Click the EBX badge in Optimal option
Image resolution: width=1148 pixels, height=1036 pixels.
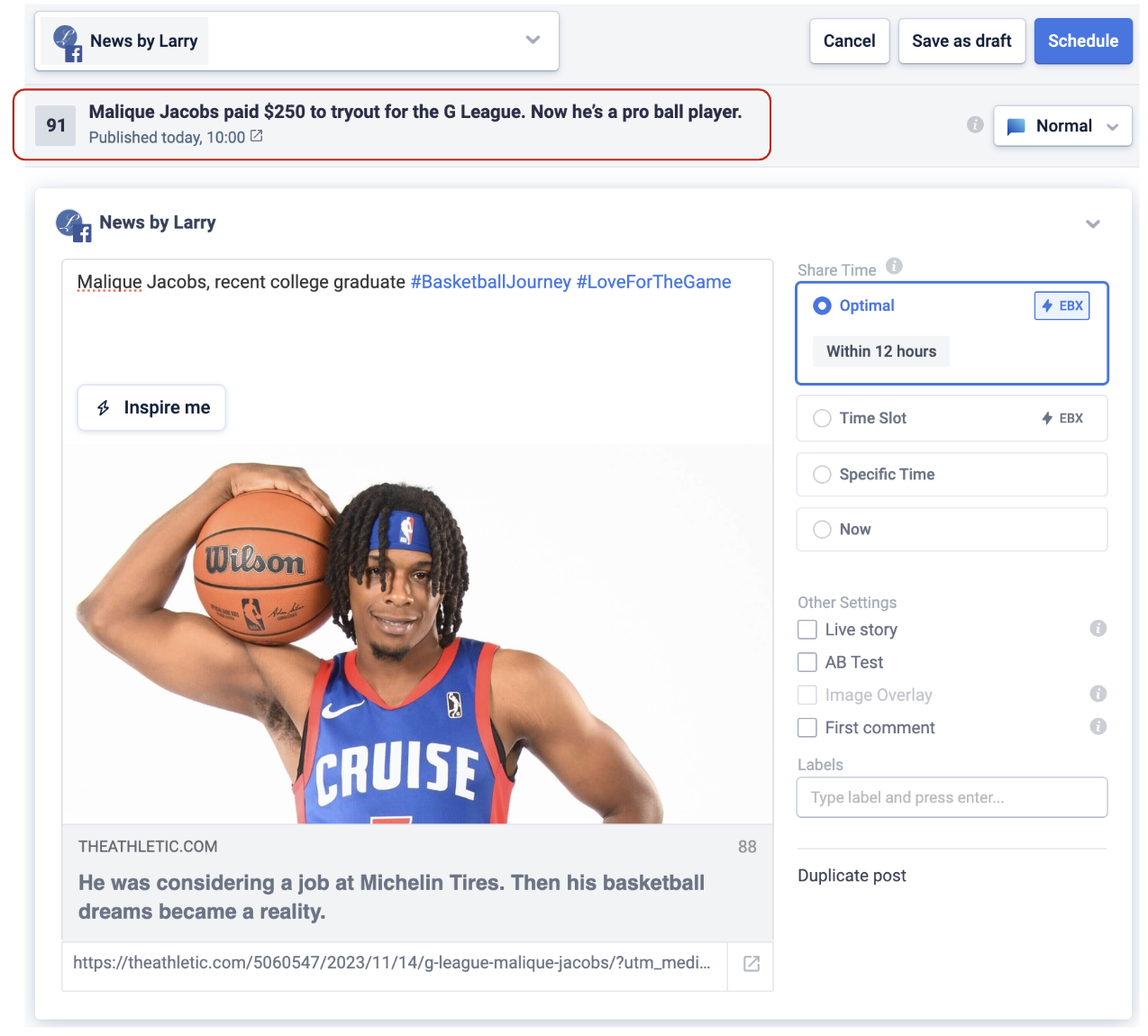pyautogui.click(x=1061, y=306)
